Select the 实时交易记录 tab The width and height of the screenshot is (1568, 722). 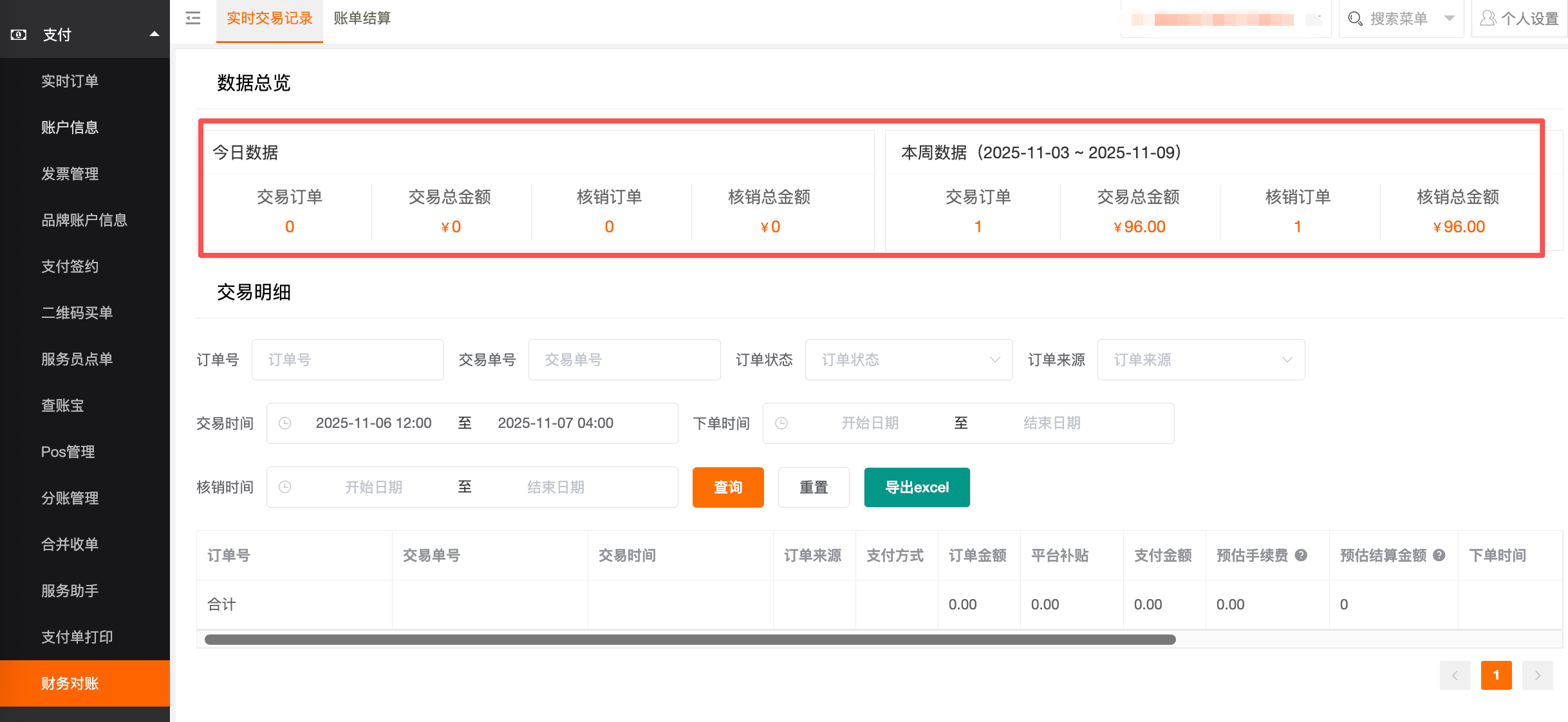(269, 18)
